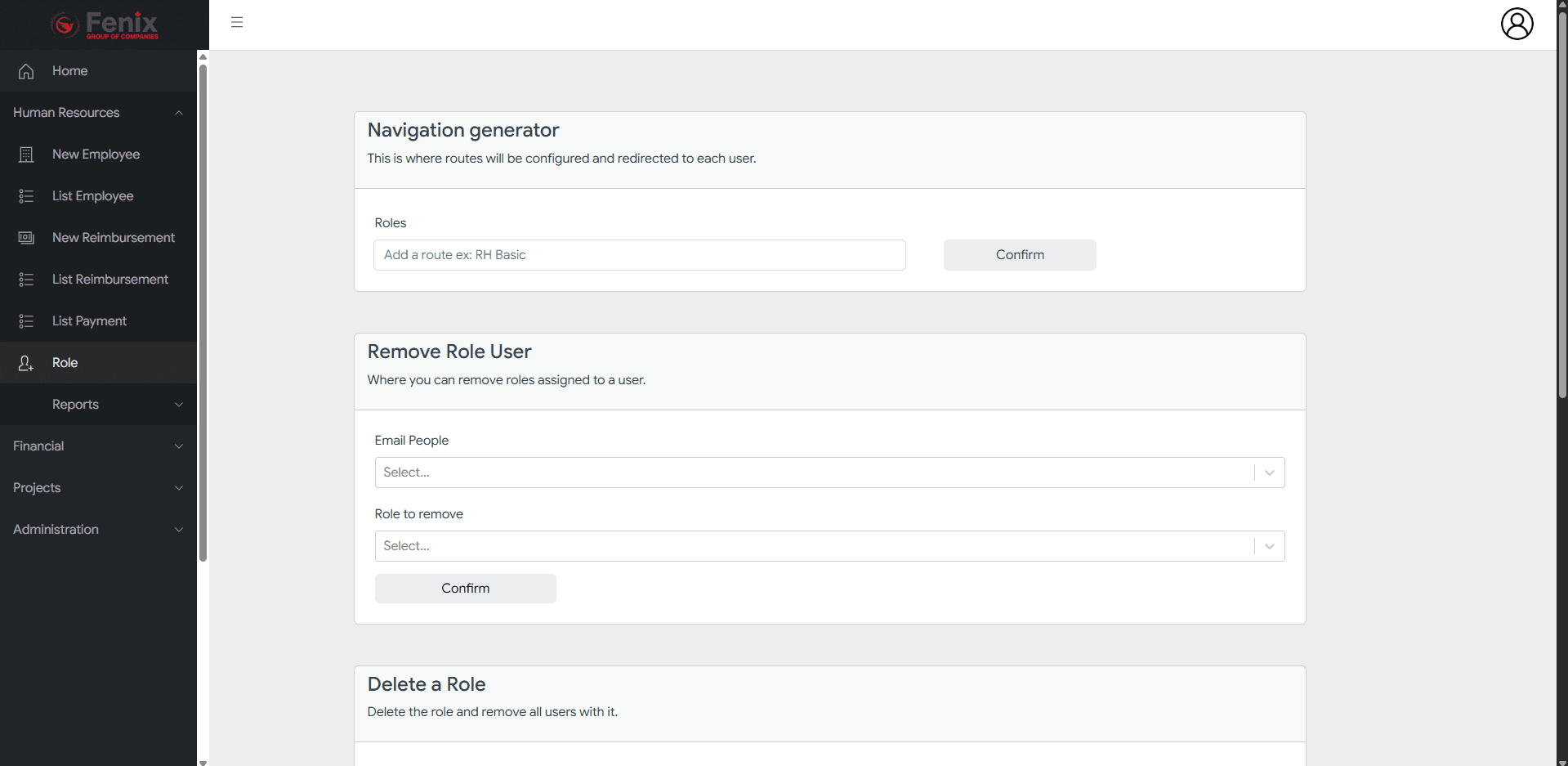Screen dimensions: 1568x766
Task: Go to List Reimbursement
Action: coord(98,280)
